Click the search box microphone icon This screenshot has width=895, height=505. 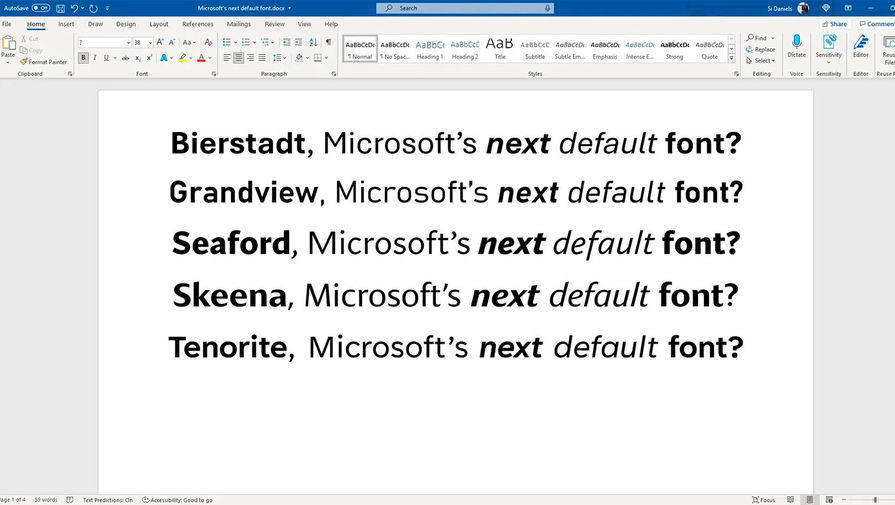[x=547, y=8]
